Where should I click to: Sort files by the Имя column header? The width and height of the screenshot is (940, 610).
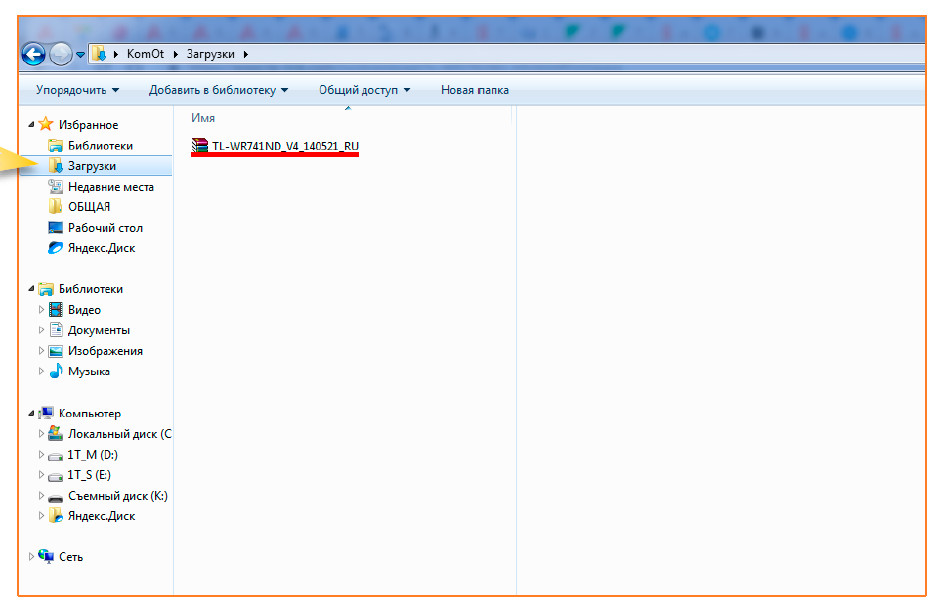click(x=203, y=118)
